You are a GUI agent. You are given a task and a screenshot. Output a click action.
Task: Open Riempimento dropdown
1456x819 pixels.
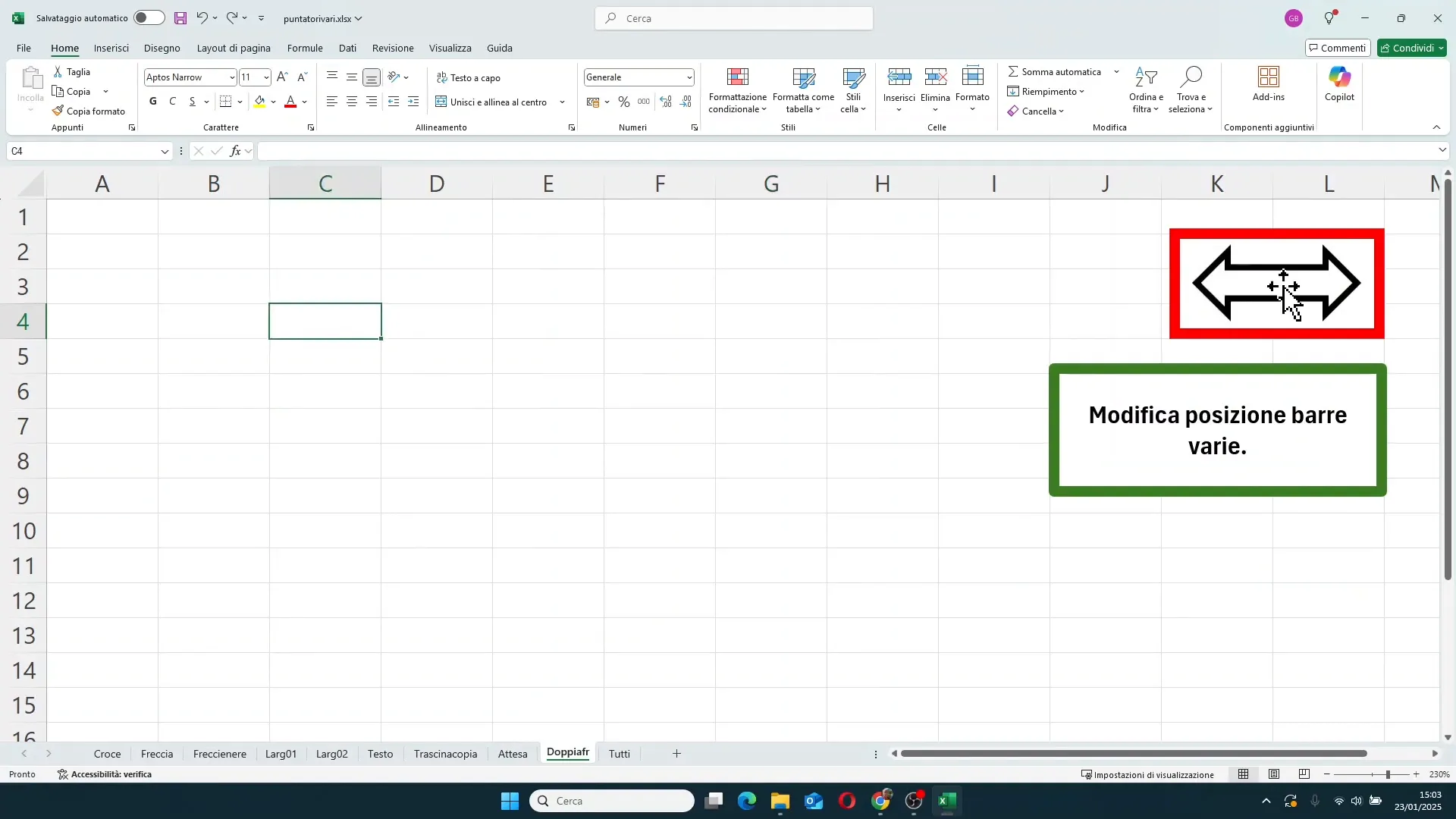pyautogui.click(x=1046, y=92)
